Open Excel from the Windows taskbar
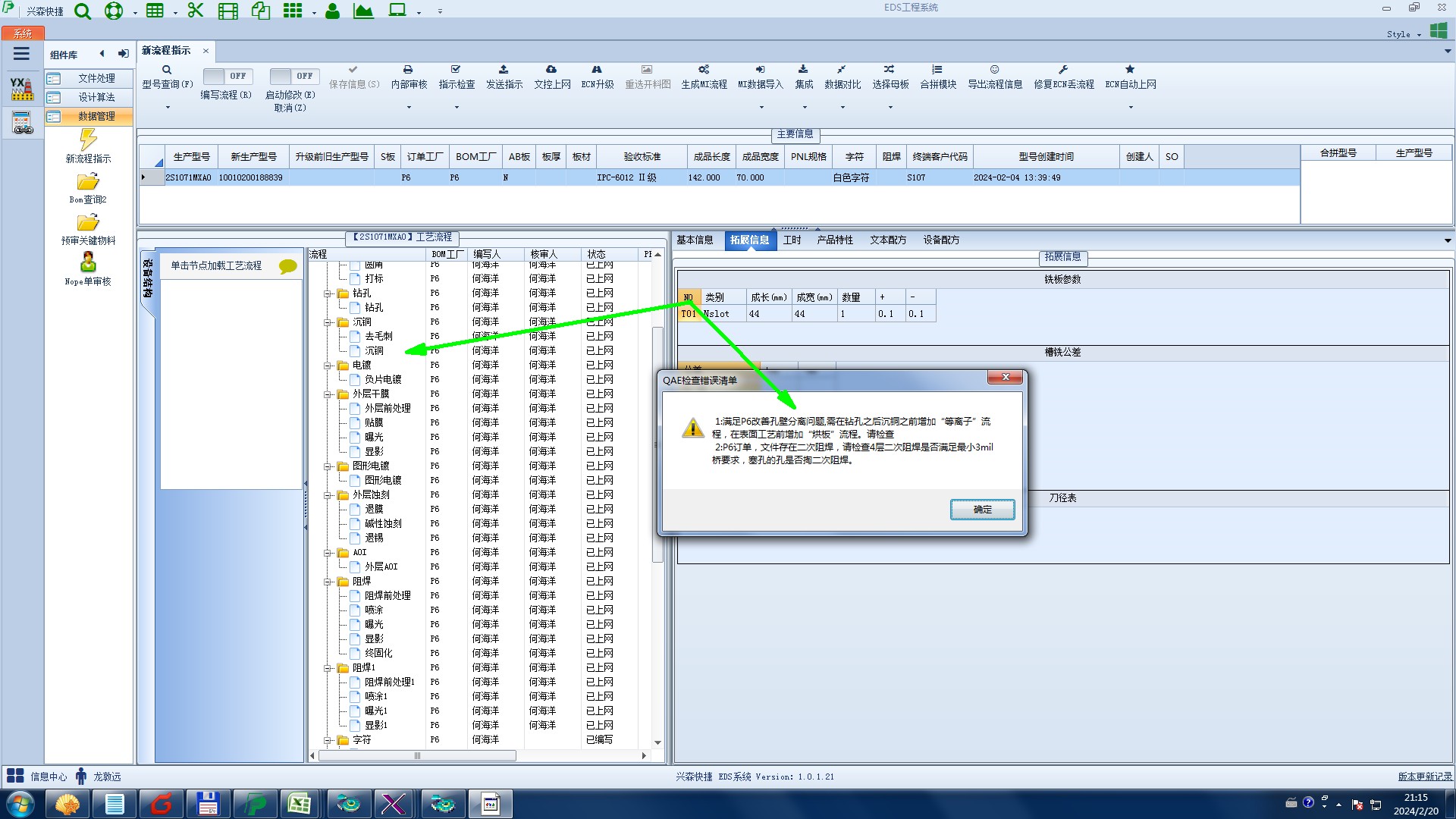The width and height of the screenshot is (1456, 819). 300,804
